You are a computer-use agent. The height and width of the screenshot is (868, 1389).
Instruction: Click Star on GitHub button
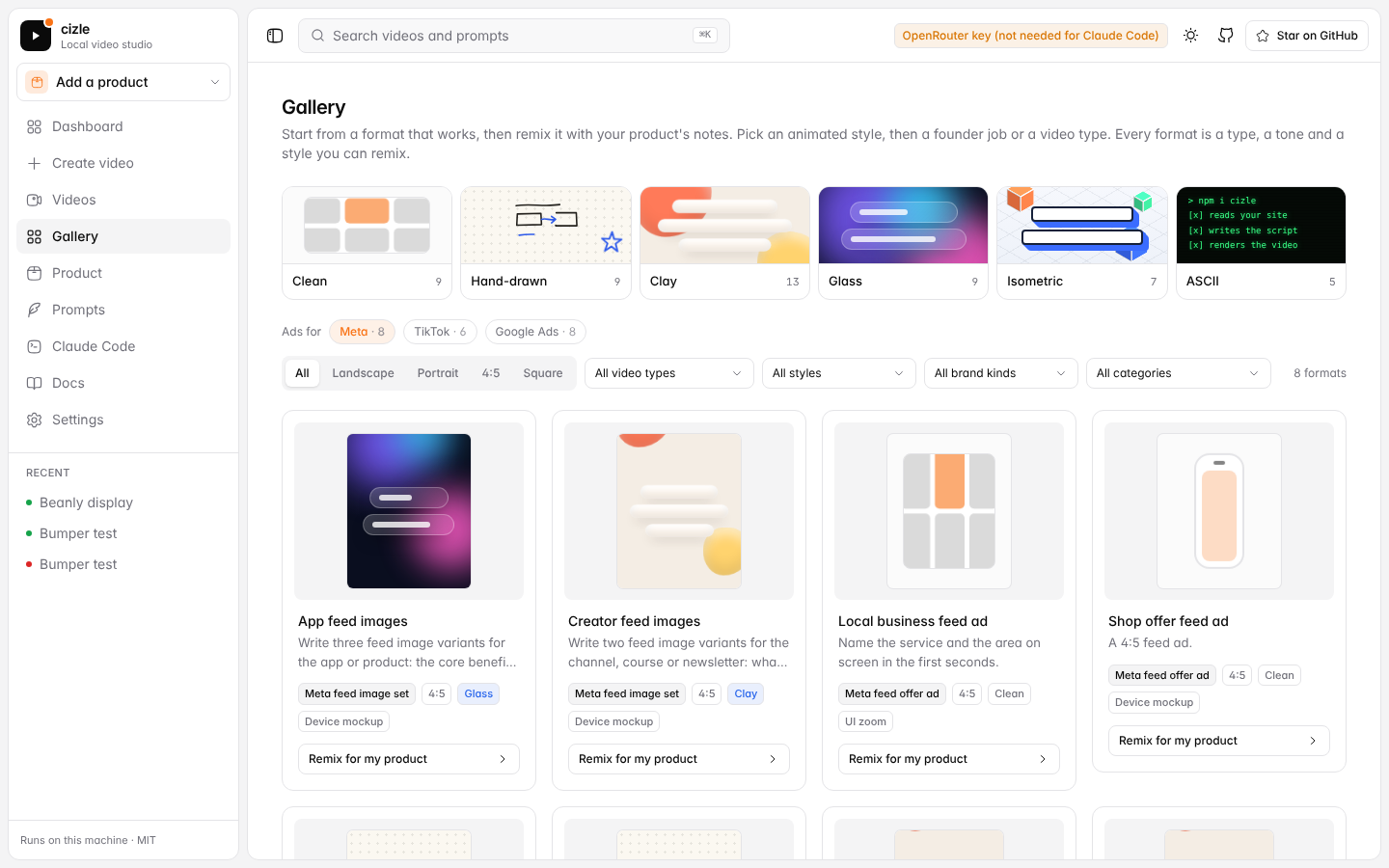tap(1307, 36)
